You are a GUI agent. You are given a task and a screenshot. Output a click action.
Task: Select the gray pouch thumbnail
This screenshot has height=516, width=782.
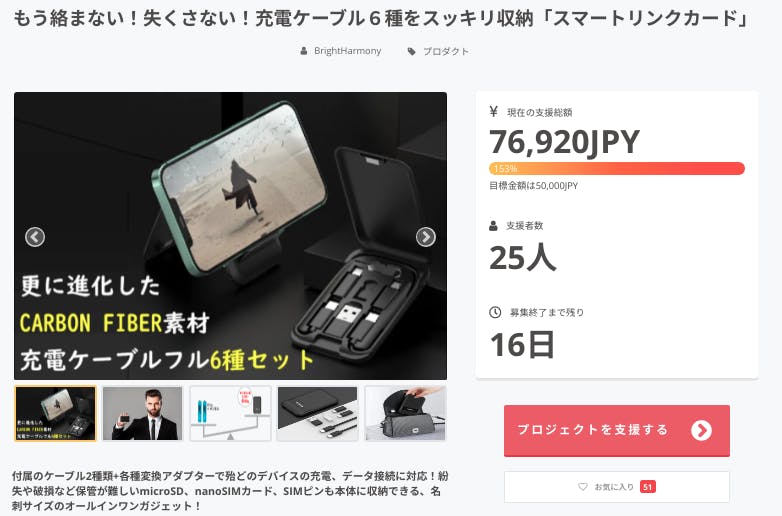(405, 413)
